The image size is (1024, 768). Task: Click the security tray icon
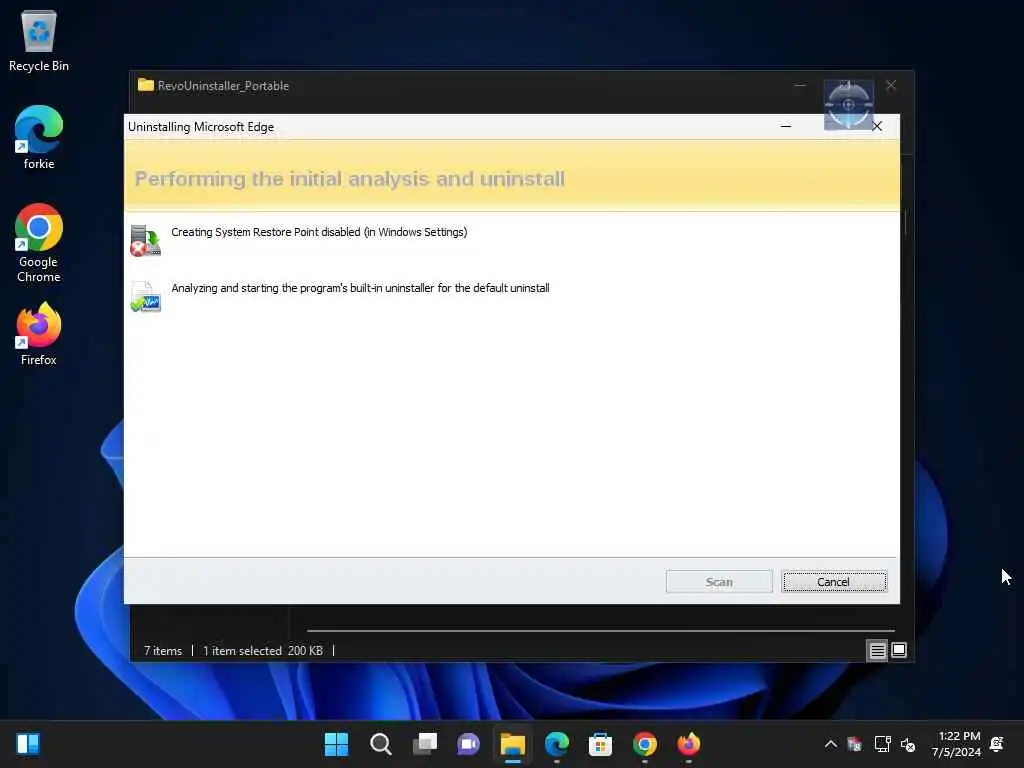(x=854, y=744)
